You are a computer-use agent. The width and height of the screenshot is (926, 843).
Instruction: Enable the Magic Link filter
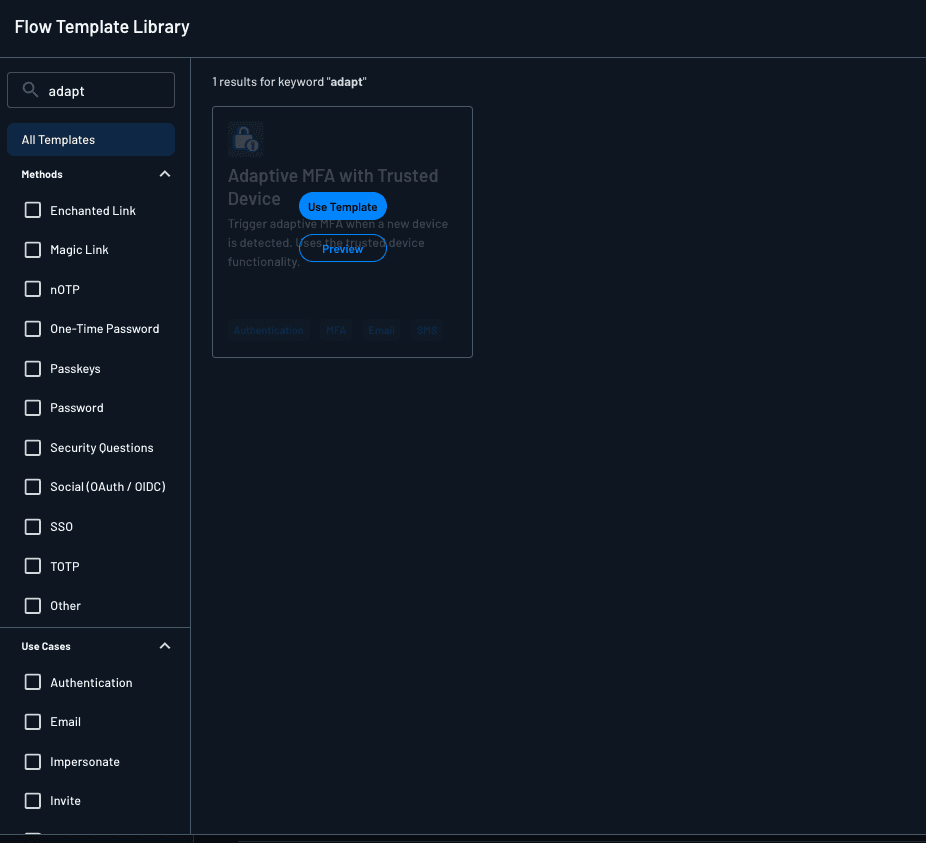tap(33, 249)
